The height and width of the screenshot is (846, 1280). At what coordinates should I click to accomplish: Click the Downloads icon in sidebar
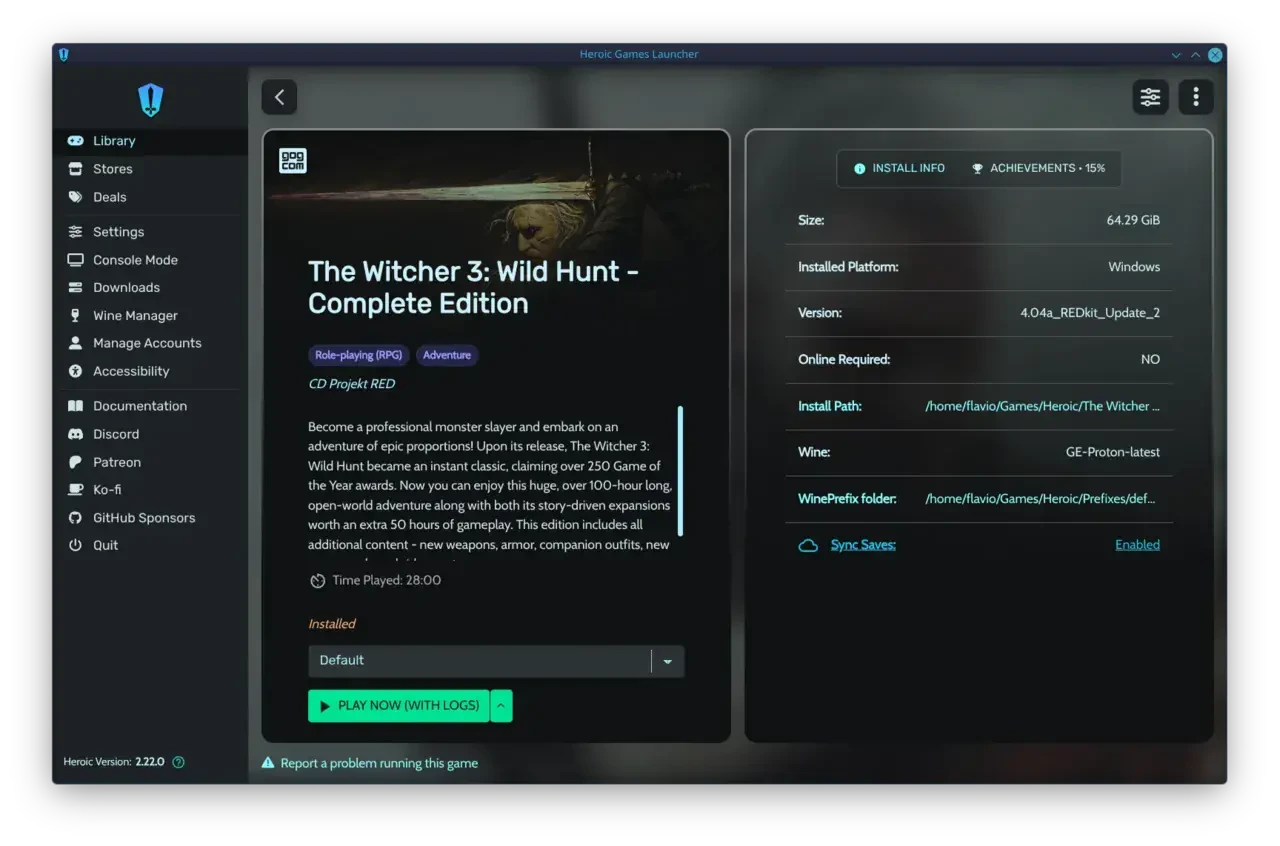(x=75, y=287)
